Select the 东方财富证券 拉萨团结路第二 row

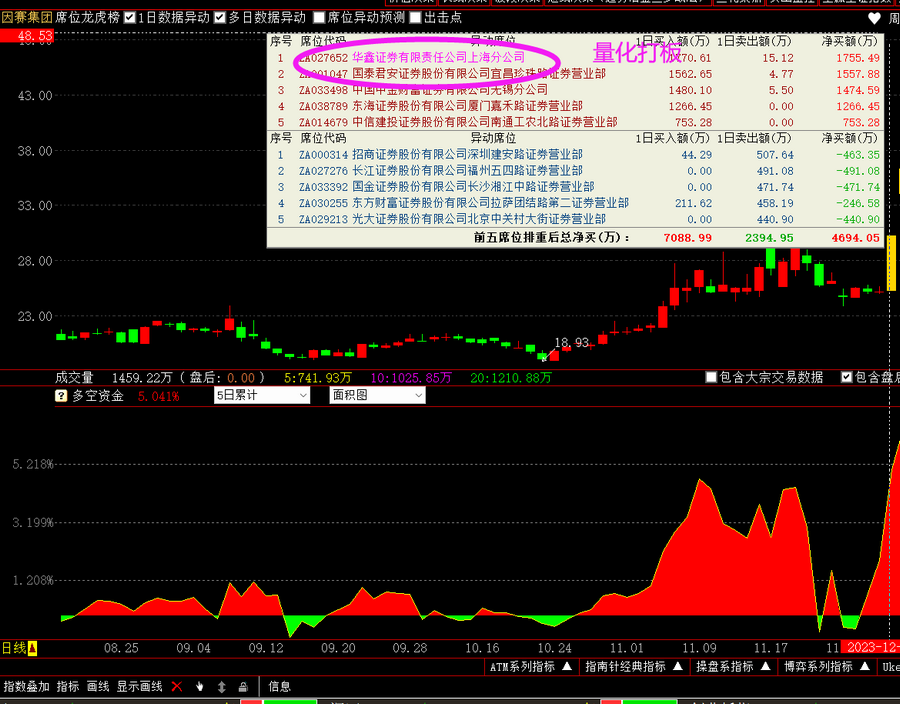575,203
